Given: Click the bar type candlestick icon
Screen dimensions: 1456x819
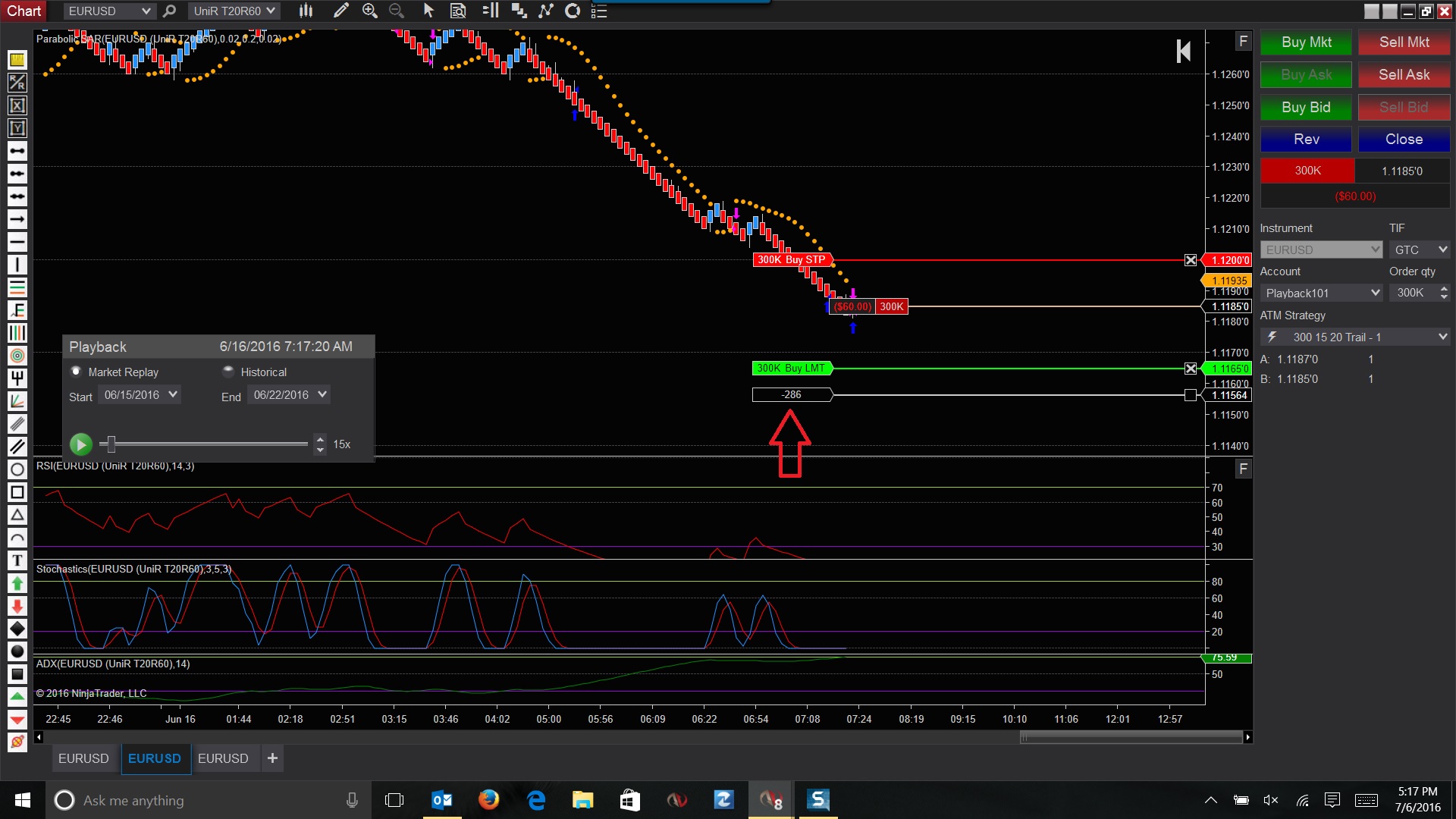Looking at the screenshot, I should [306, 11].
